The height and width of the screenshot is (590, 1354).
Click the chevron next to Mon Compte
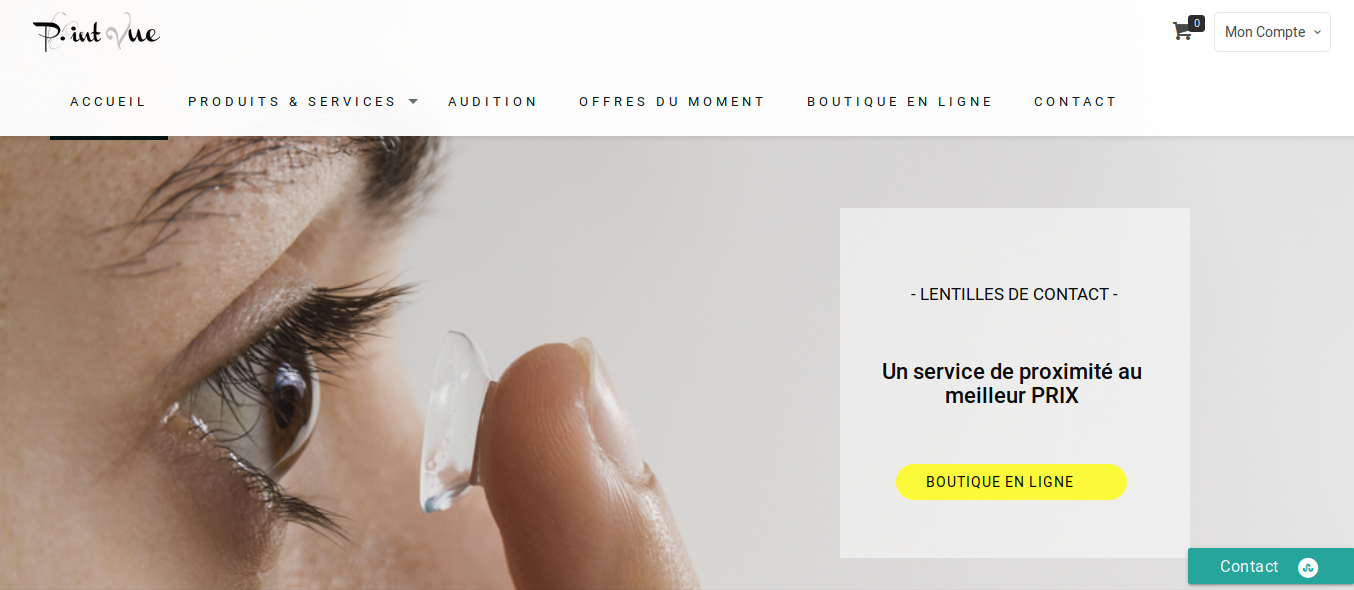coord(1317,32)
